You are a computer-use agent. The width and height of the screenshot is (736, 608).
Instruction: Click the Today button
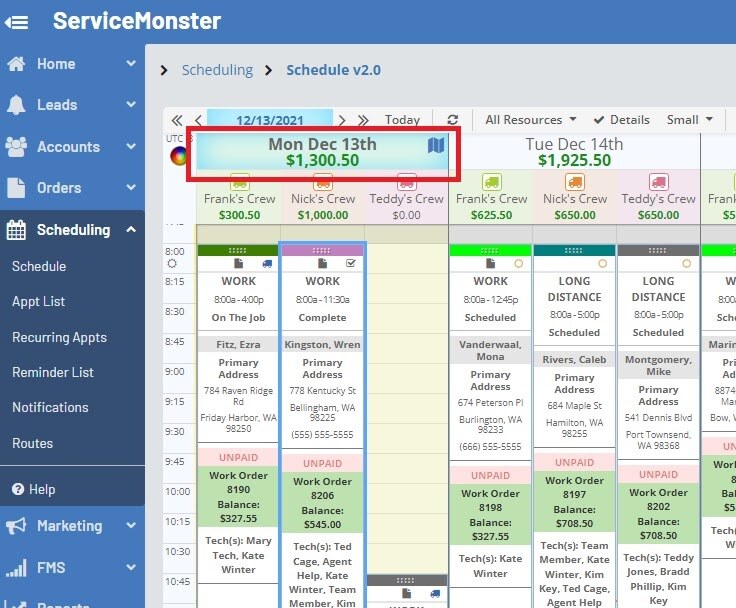point(402,119)
